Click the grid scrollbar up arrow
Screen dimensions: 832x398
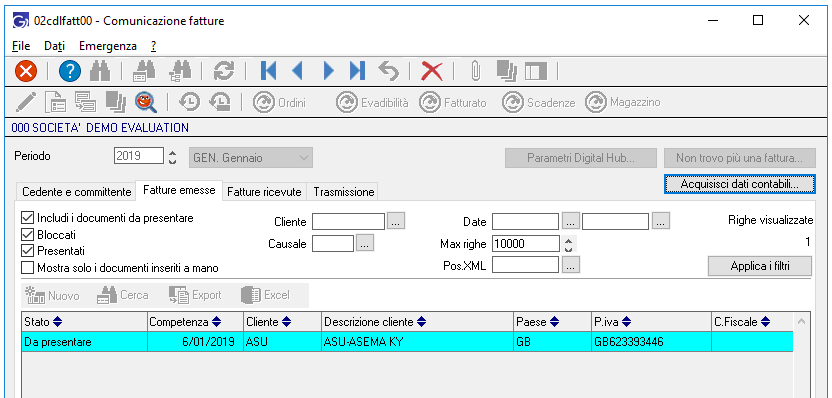(801, 322)
